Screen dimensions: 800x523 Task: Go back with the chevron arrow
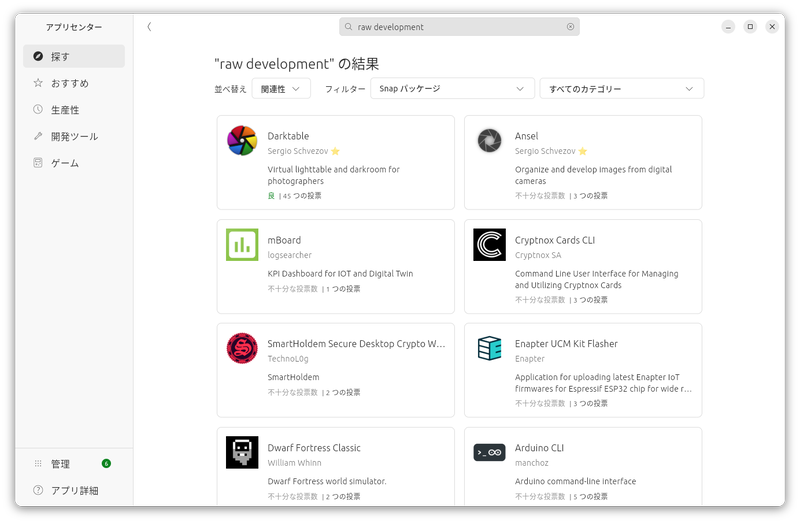(149, 27)
